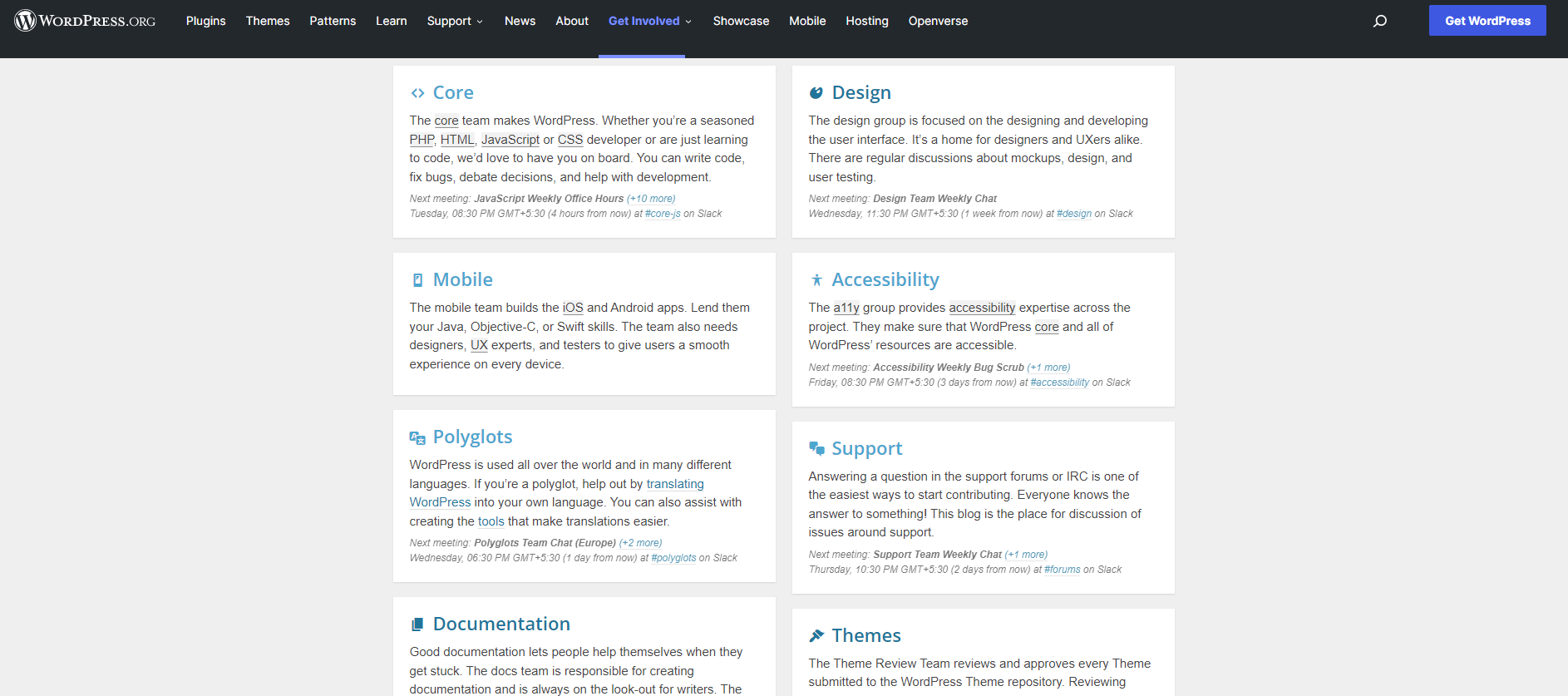1568x696 pixels.
Task: Click the #polyglots Slack channel link
Action: [673, 558]
